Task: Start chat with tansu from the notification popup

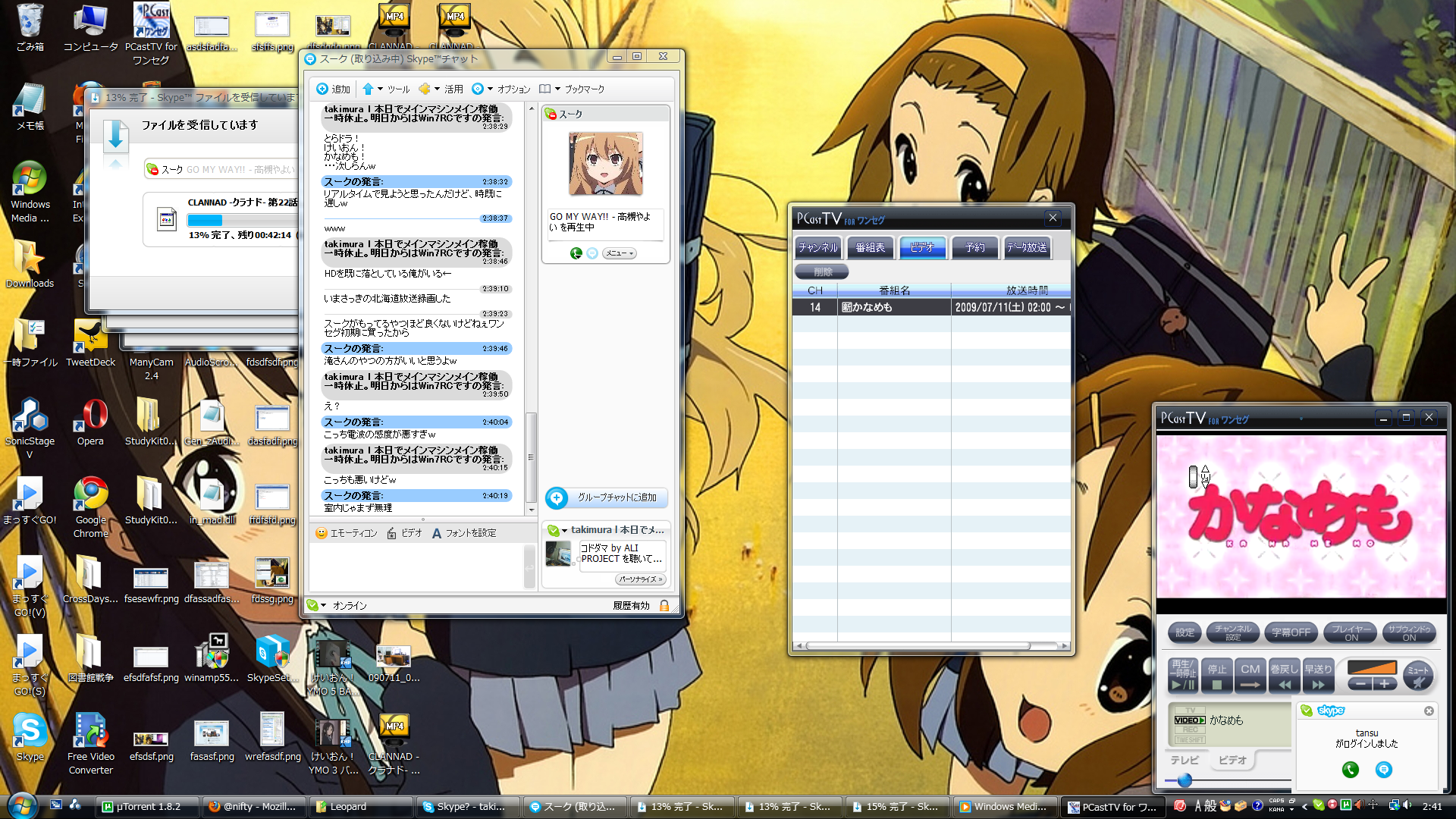Action: pos(1384,770)
